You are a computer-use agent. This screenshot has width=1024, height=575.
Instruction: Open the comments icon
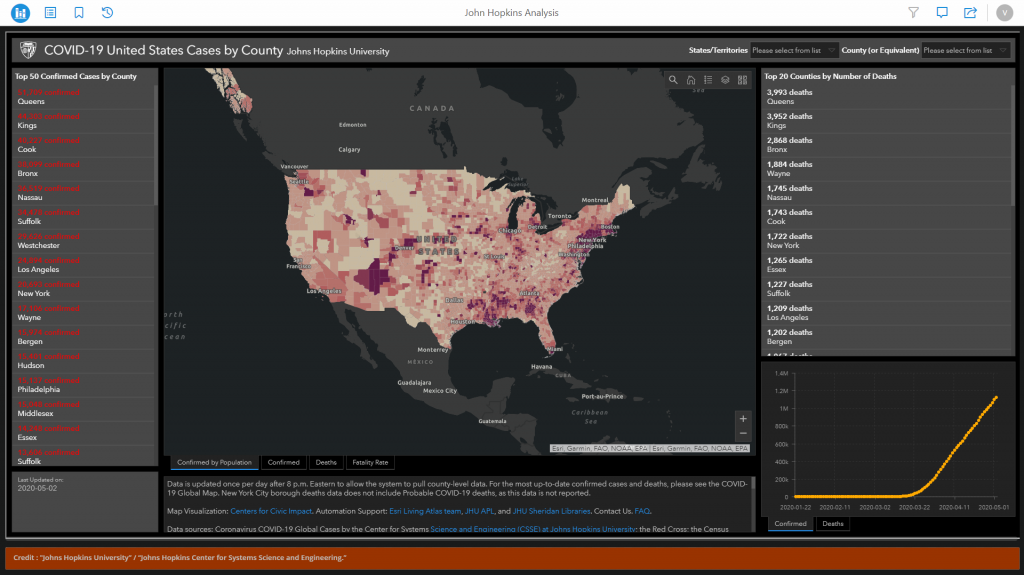[942, 12]
